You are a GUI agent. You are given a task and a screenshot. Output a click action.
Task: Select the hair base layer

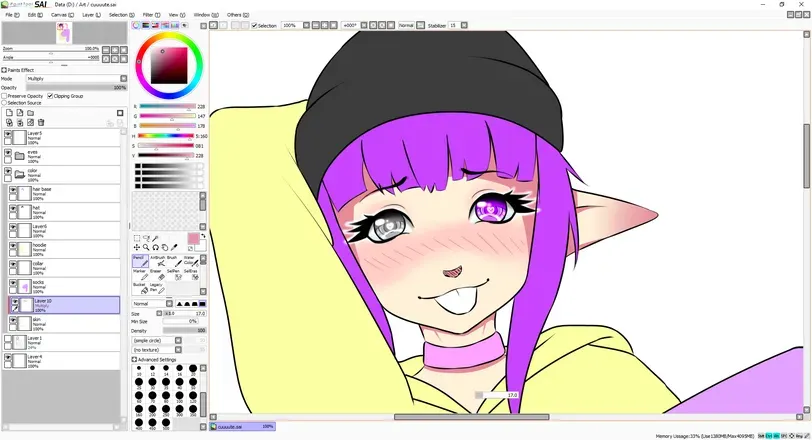click(64, 194)
